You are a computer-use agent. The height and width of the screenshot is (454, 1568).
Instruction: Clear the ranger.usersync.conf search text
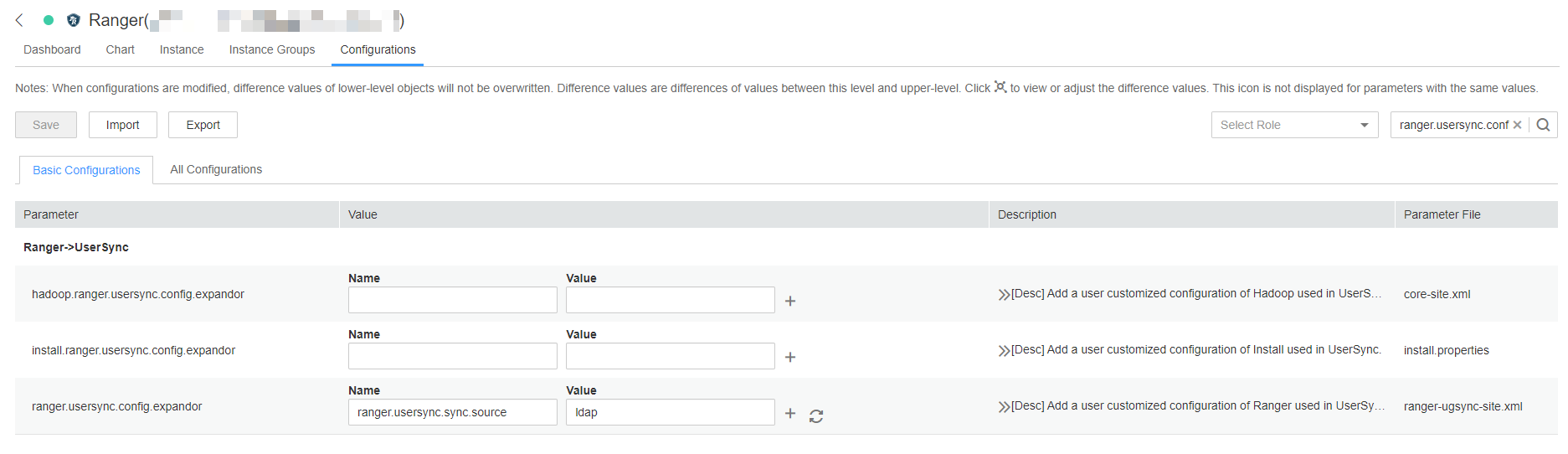(1517, 125)
